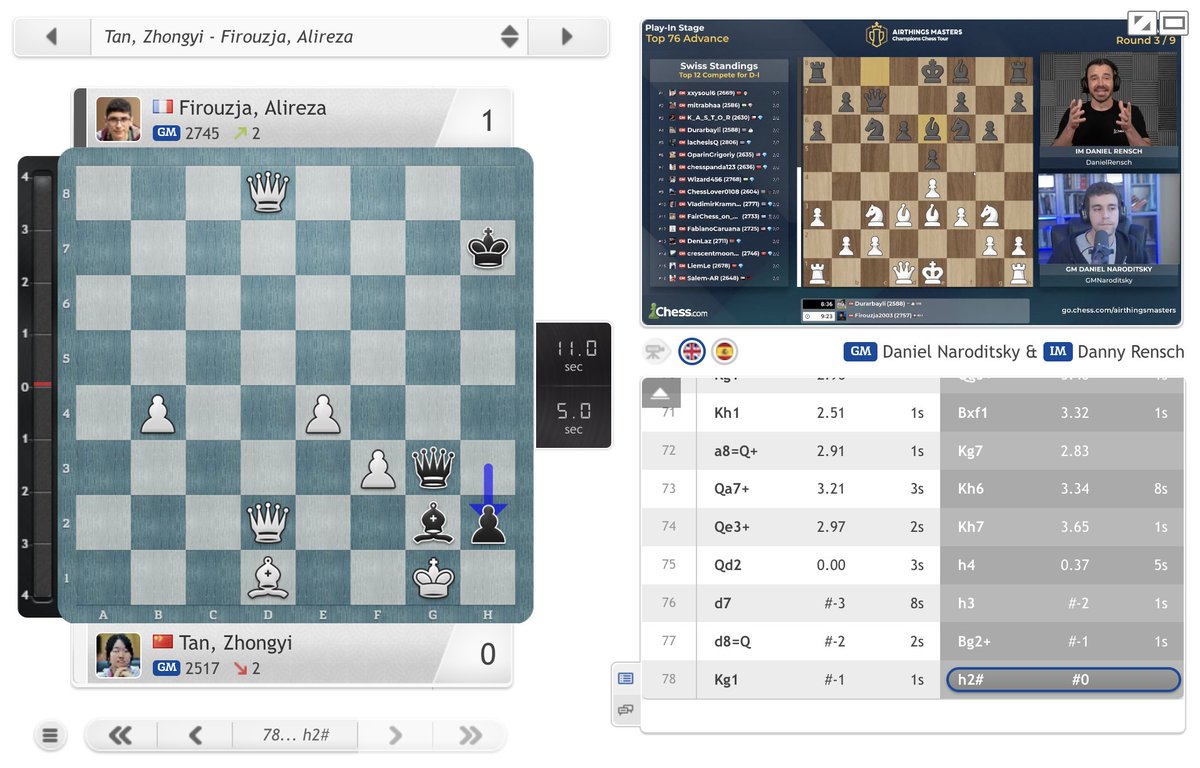Click commentator name Daniel Naroditsky
This screenshot has width=1200, height=768.
951,352
